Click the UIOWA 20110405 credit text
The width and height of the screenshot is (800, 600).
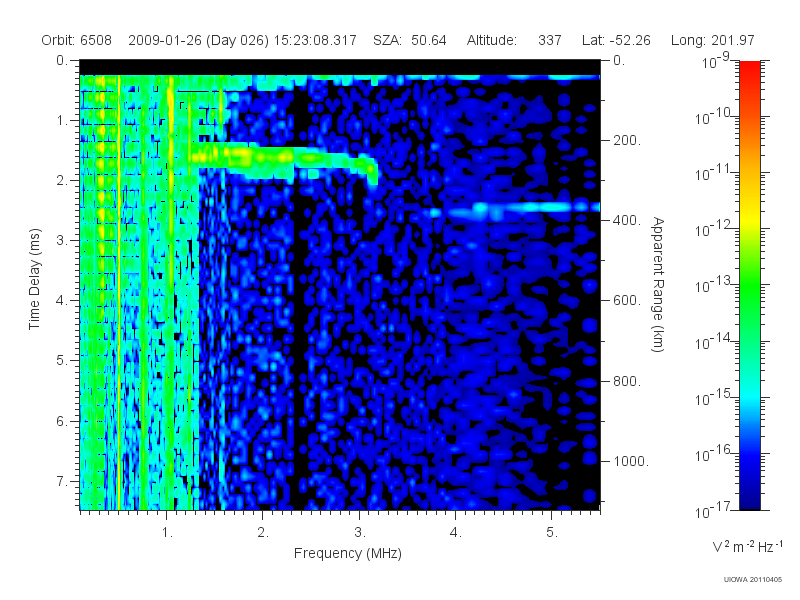[753, 580]
